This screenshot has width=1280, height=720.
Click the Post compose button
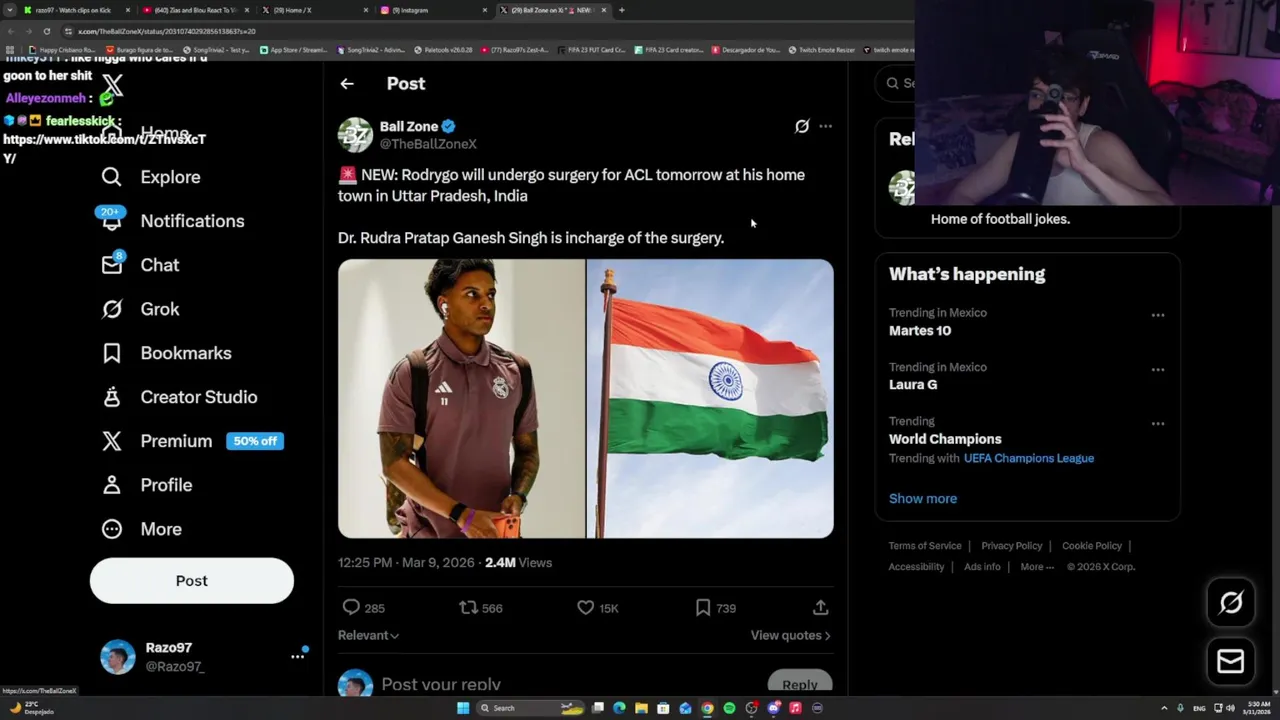(x=192, y=581)
